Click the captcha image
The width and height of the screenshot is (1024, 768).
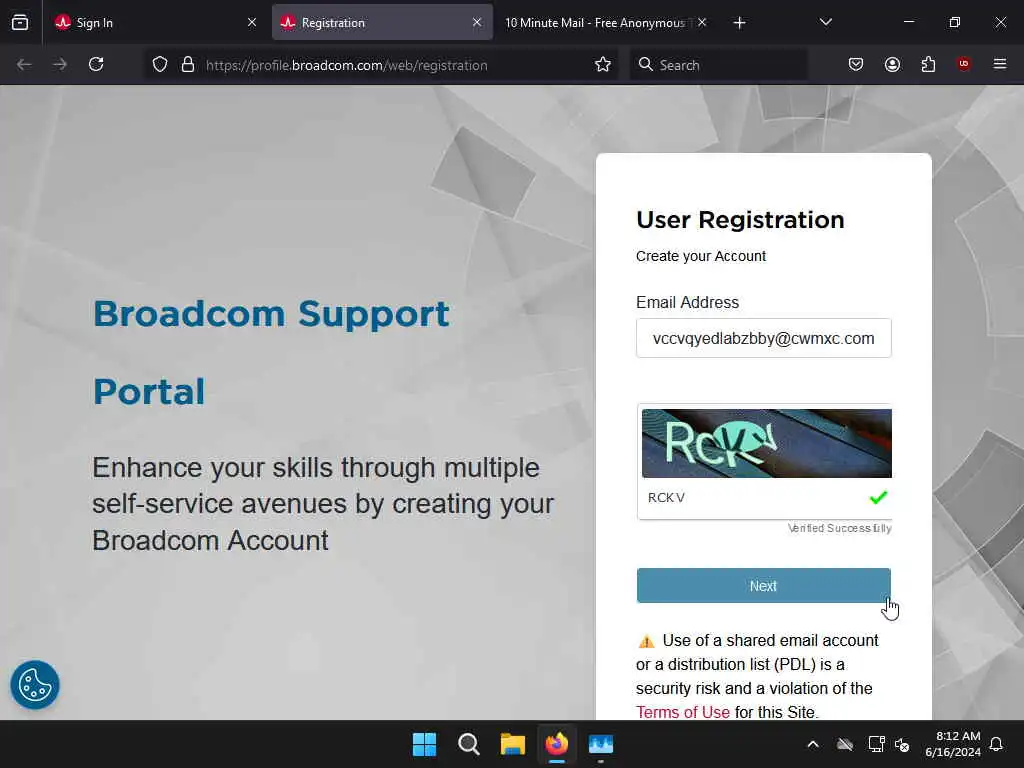(767, 443)
